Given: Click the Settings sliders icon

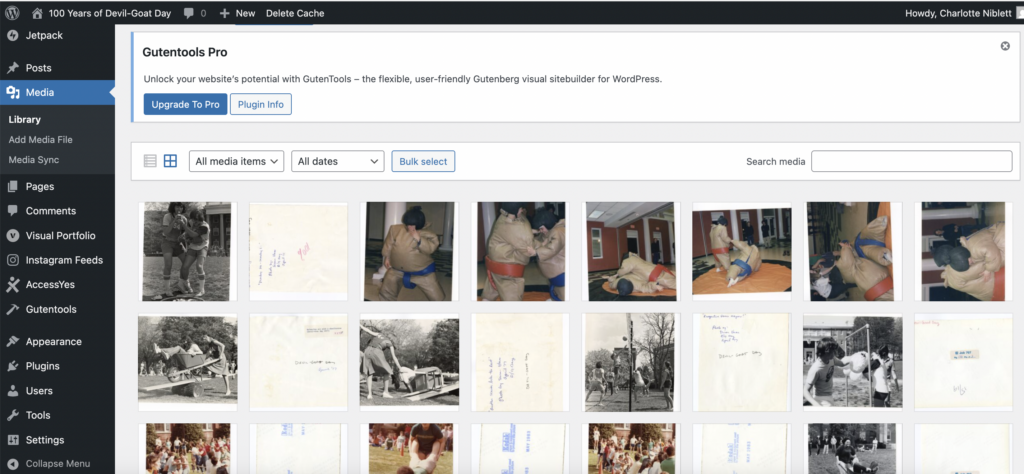Looking at the screenshot, I should click(12, 440).
